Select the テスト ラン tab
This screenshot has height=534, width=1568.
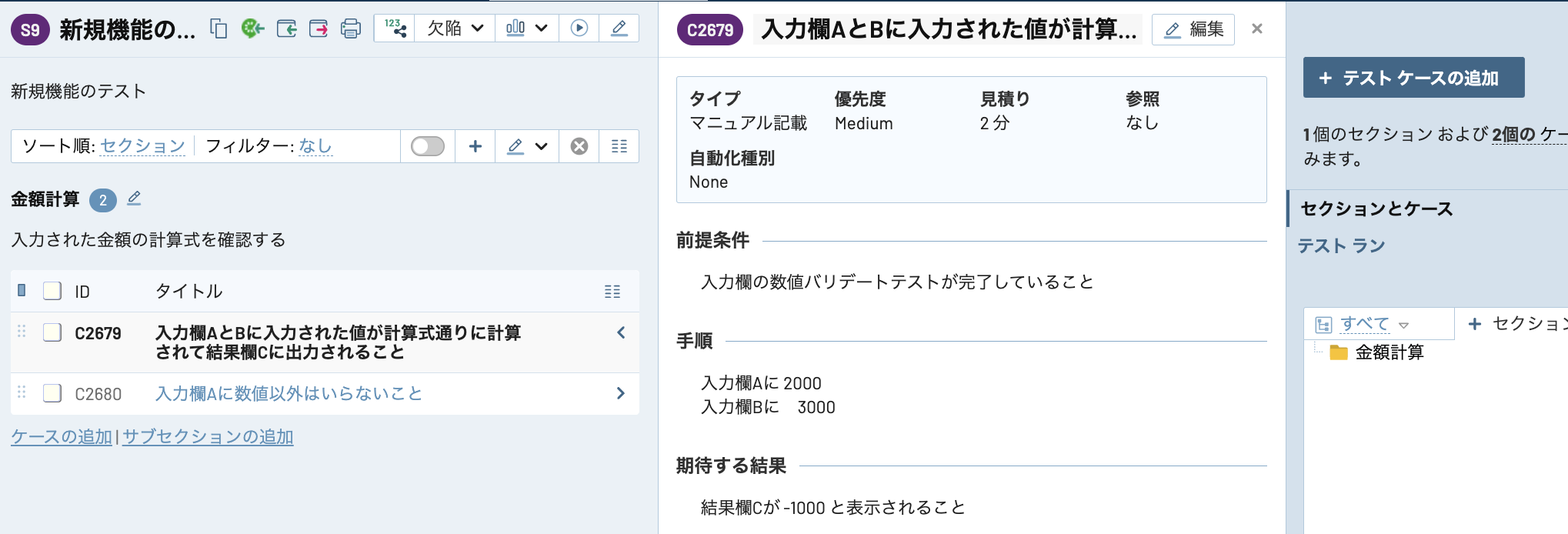point(1341,246)
